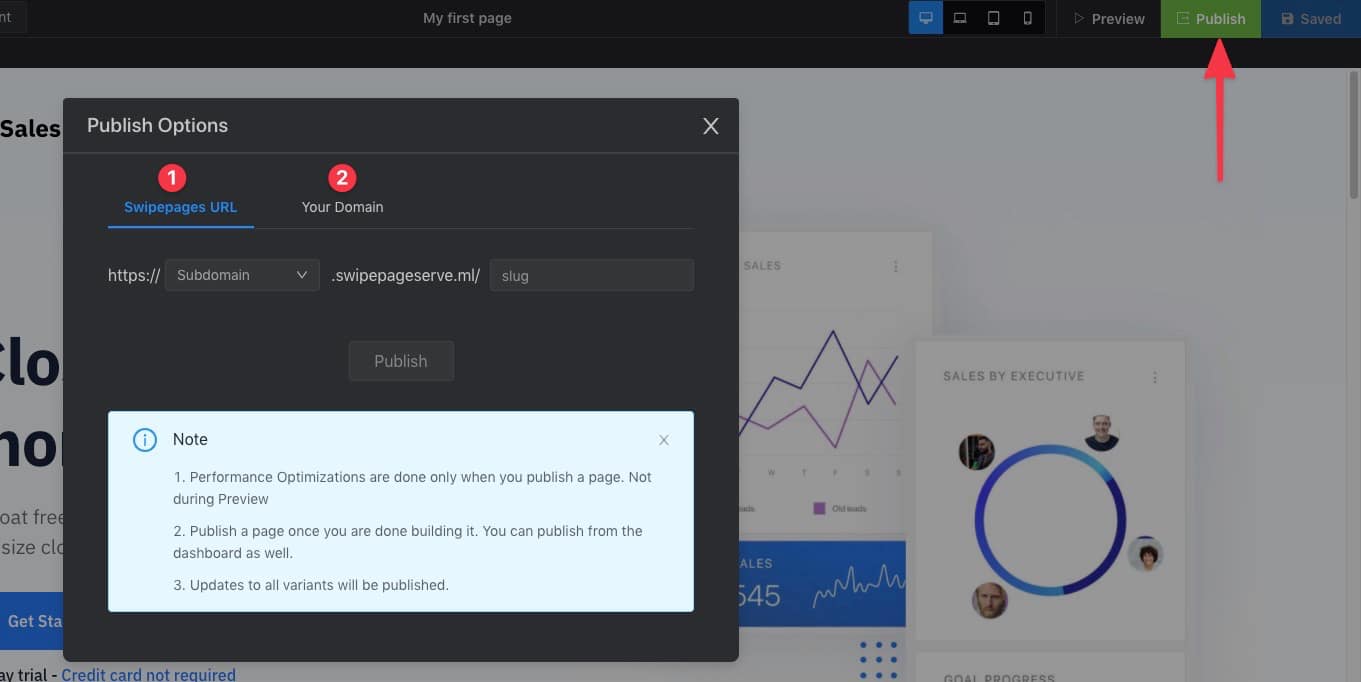
Task: Click the Publish button inside dialog
Action: pos(401,361)
